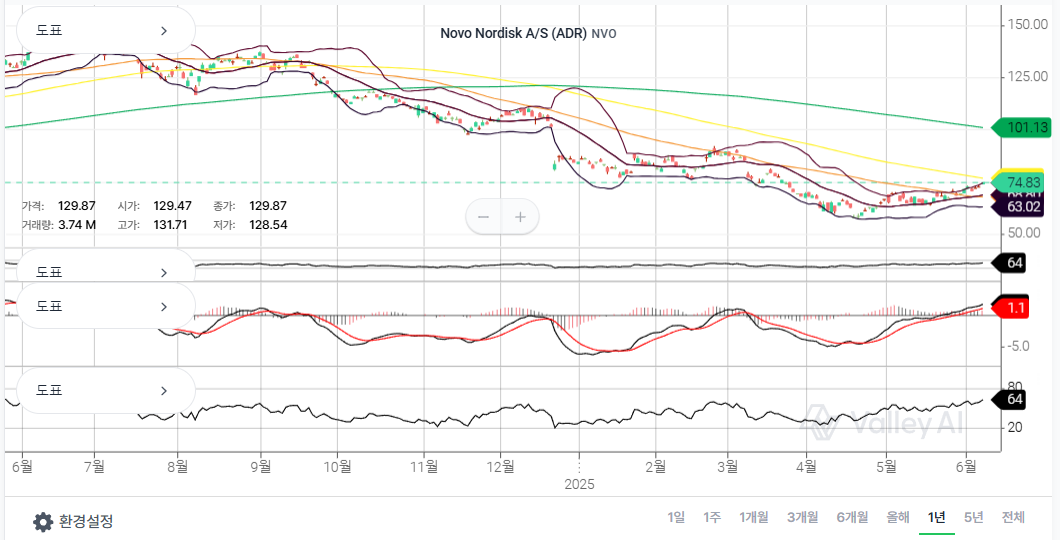Click the 74.83 current price tag
This screenshot has width=1060, height=540.
point(1020,182)
